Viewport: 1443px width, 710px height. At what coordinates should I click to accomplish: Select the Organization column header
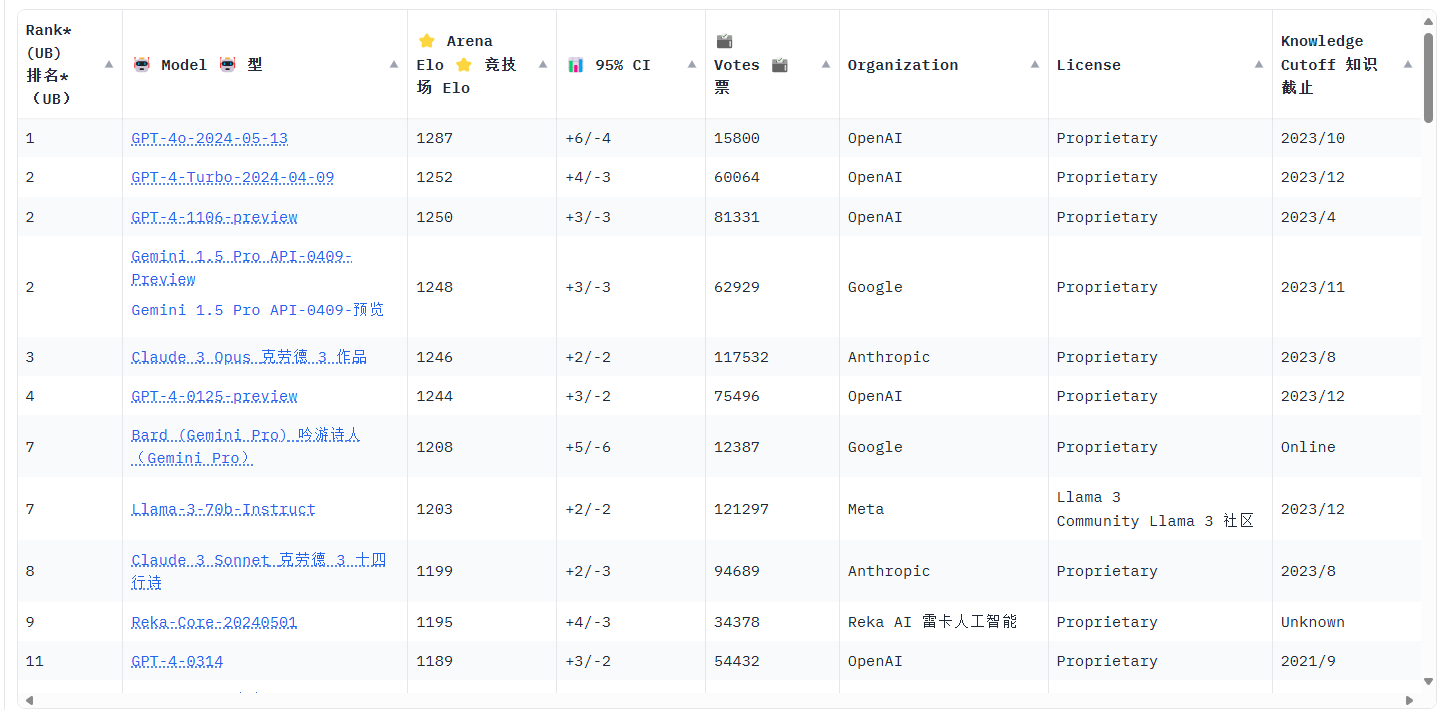click(x=903, y=65)
